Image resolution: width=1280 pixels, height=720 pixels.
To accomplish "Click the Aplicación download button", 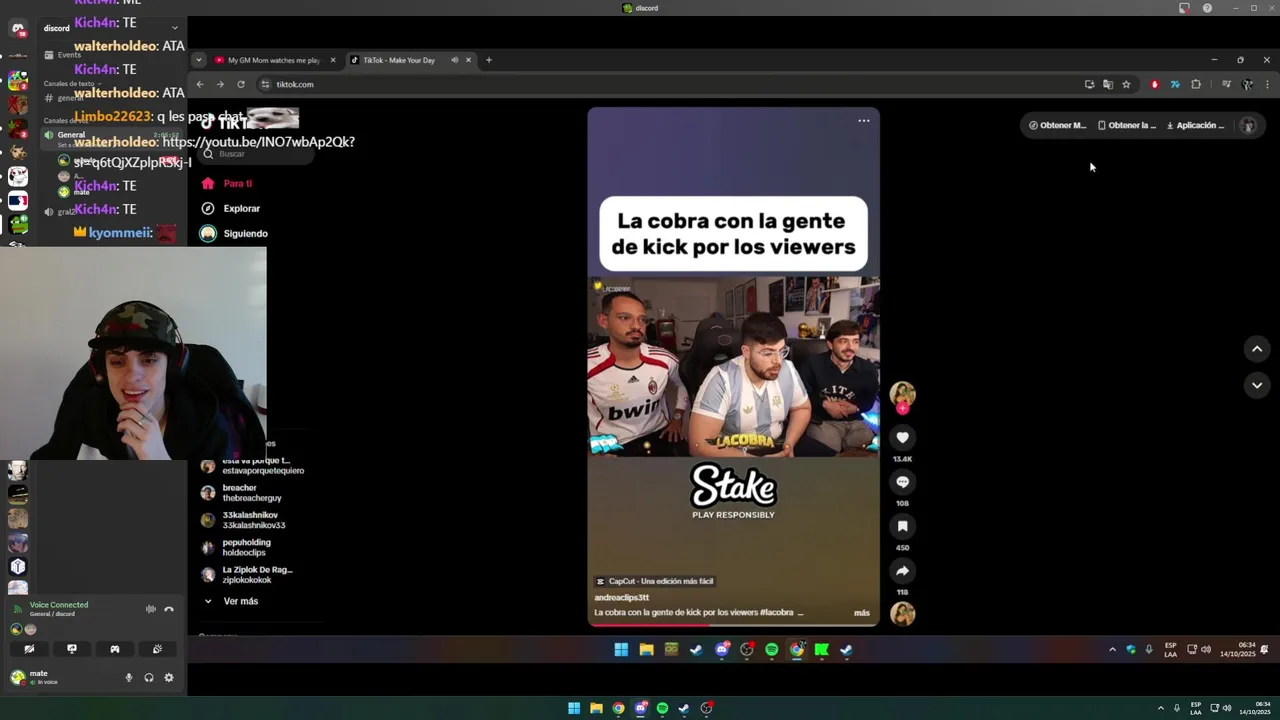I will (x=1195, y=125).
